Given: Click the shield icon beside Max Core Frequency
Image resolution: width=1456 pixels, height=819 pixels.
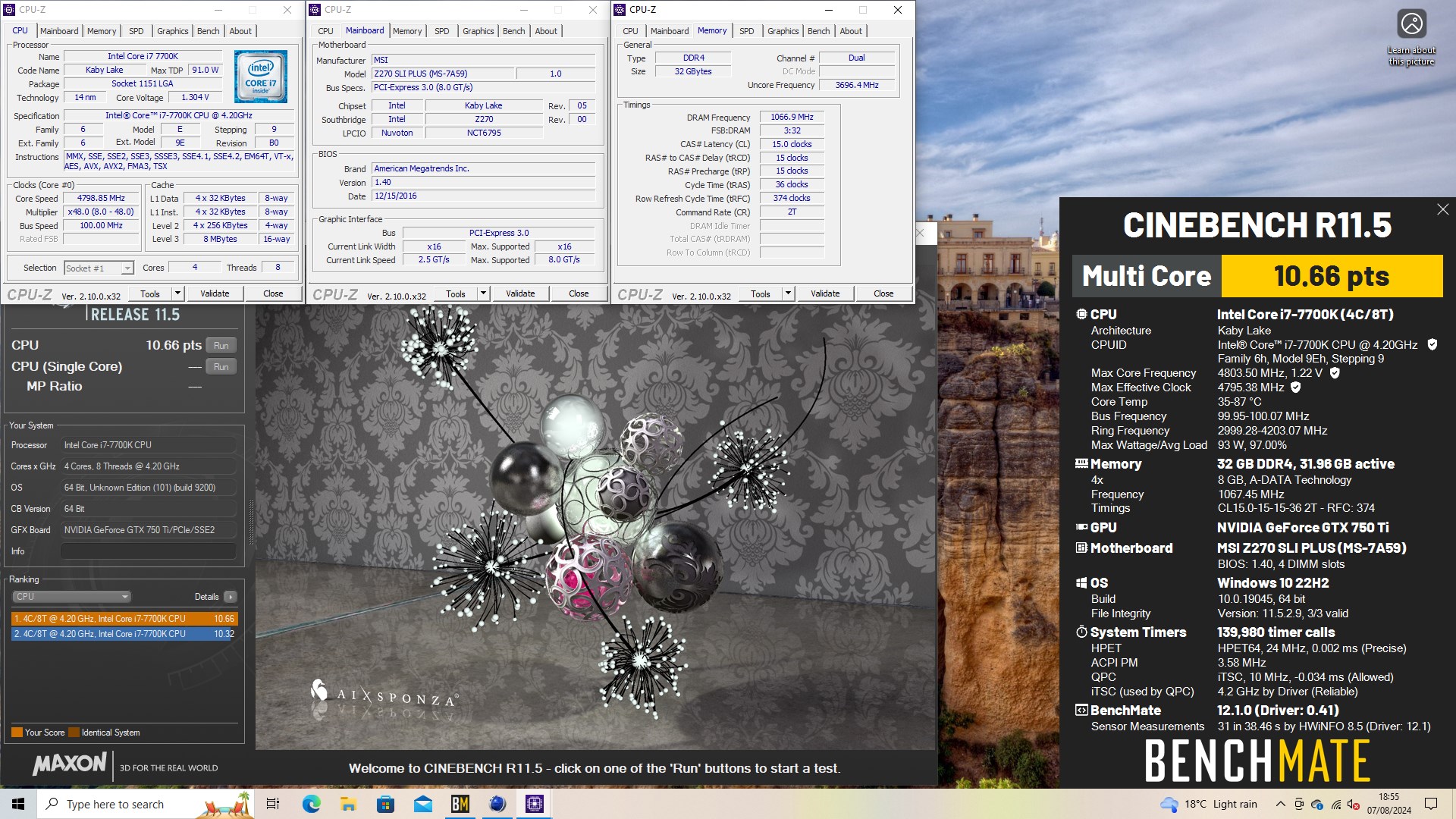Looking at the screenshot, I should (1335, 372).
